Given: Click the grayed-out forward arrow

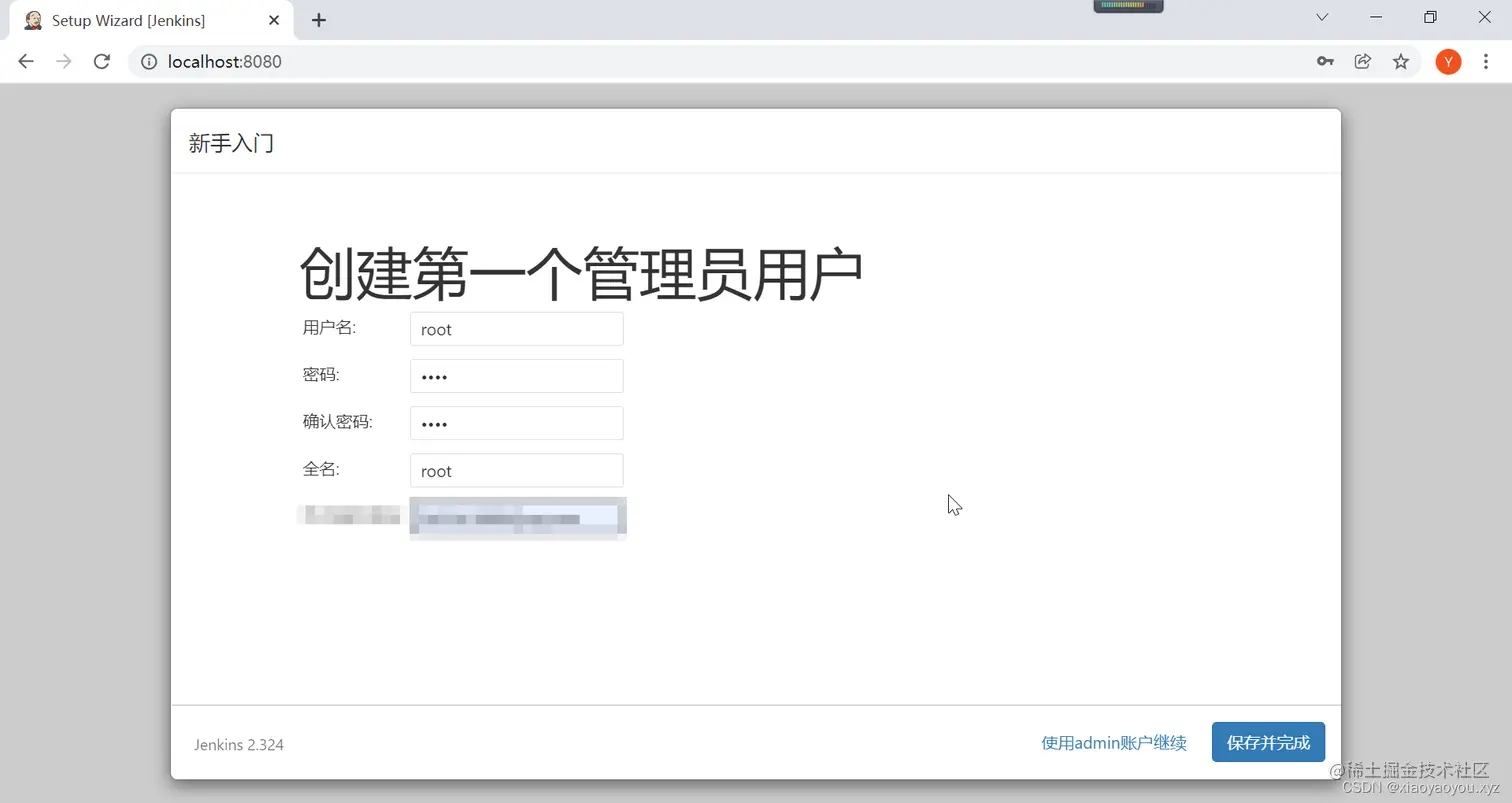Looking at the screenshot, I should (x=63, y=61).
